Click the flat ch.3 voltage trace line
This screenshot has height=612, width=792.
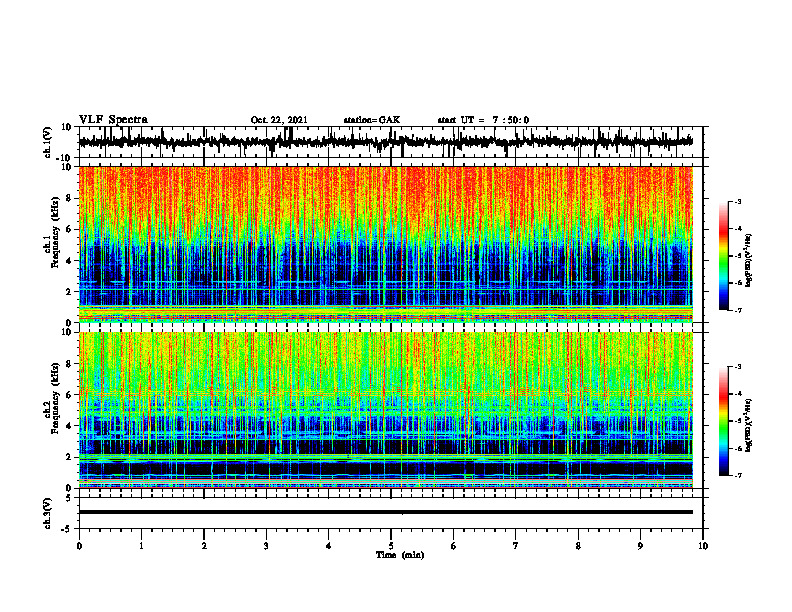point(385,512)
